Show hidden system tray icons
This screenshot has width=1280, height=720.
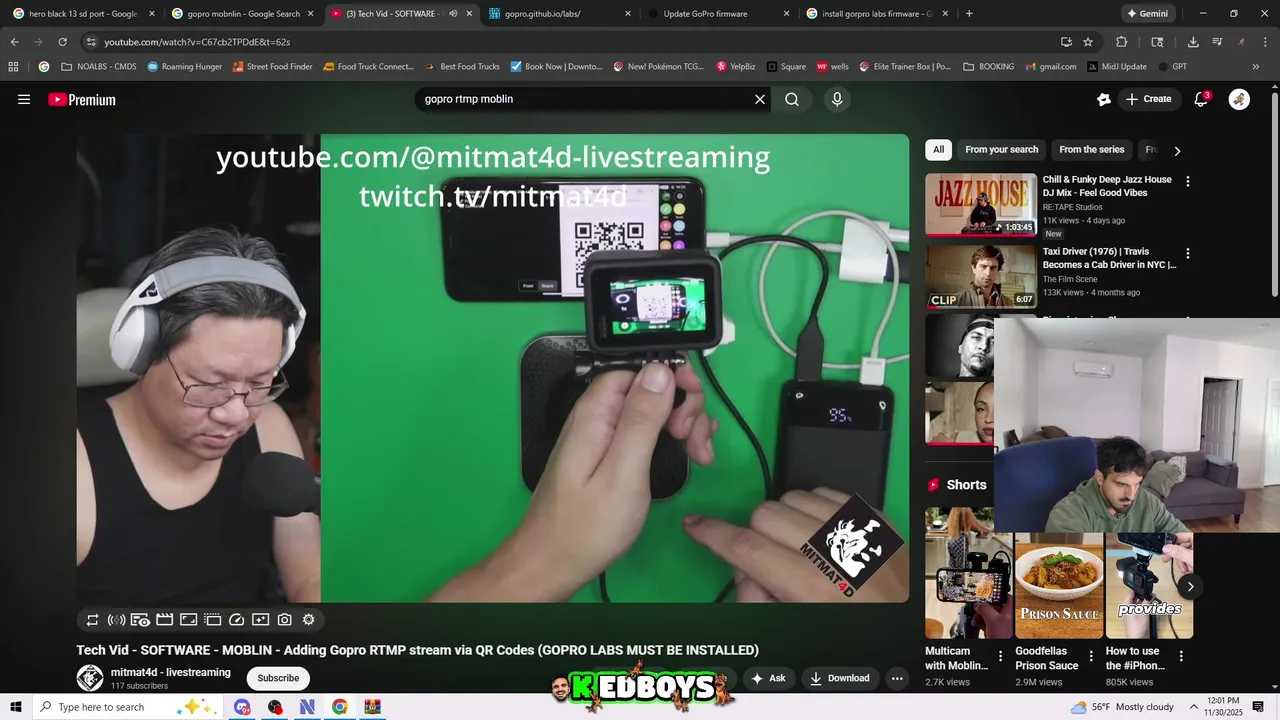click(x=1194, y=707)
